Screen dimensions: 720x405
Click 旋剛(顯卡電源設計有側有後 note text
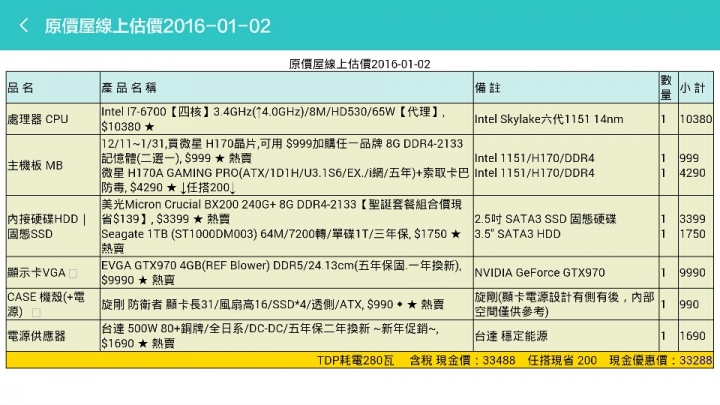point(564,304)
